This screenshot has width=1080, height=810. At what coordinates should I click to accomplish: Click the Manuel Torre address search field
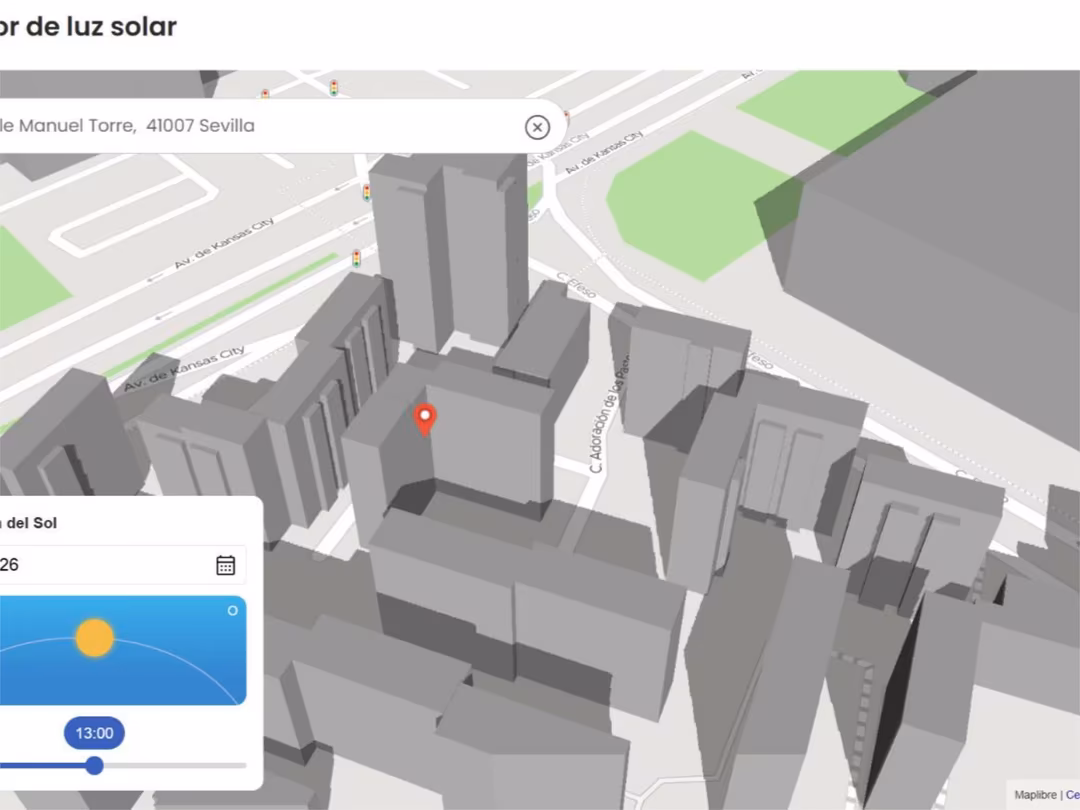point(250,126)
